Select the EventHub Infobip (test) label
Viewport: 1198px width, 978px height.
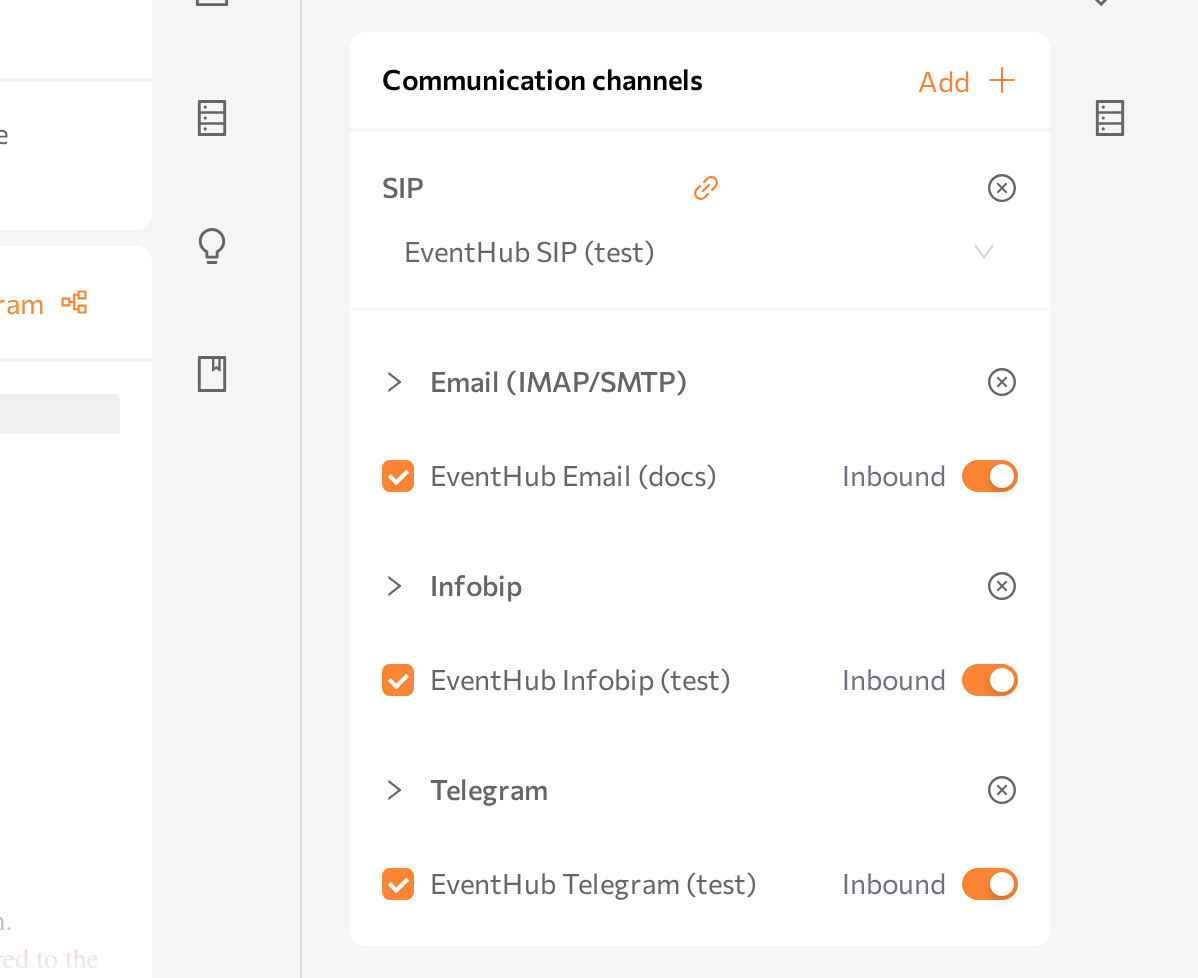pos(580,680)
